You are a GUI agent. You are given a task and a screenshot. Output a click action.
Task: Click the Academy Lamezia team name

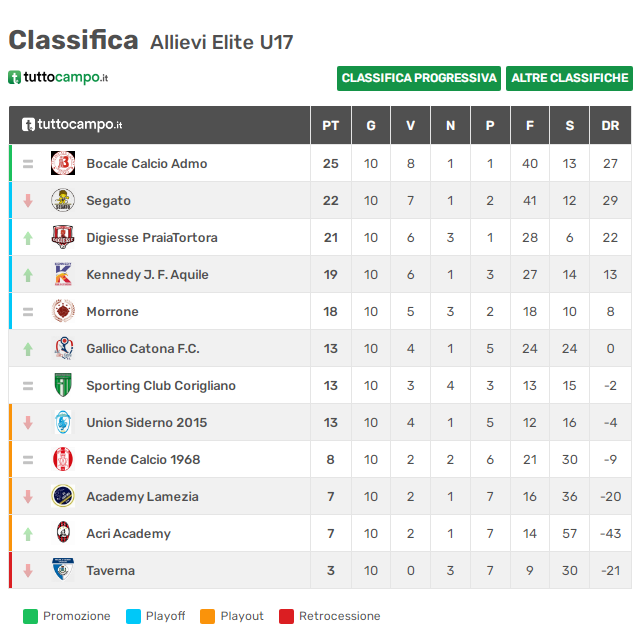[142, 497]
